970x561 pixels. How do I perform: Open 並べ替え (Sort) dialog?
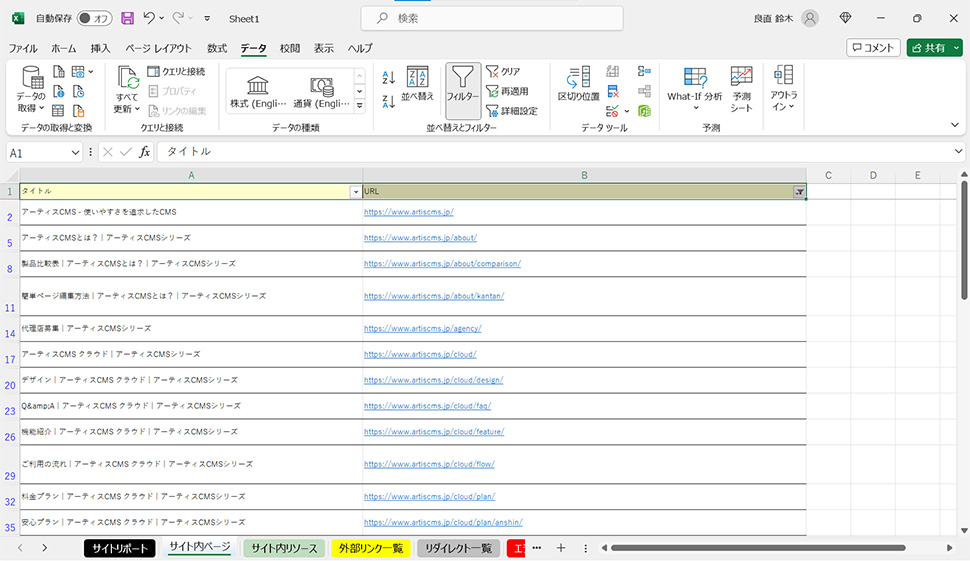pos(418,84)
